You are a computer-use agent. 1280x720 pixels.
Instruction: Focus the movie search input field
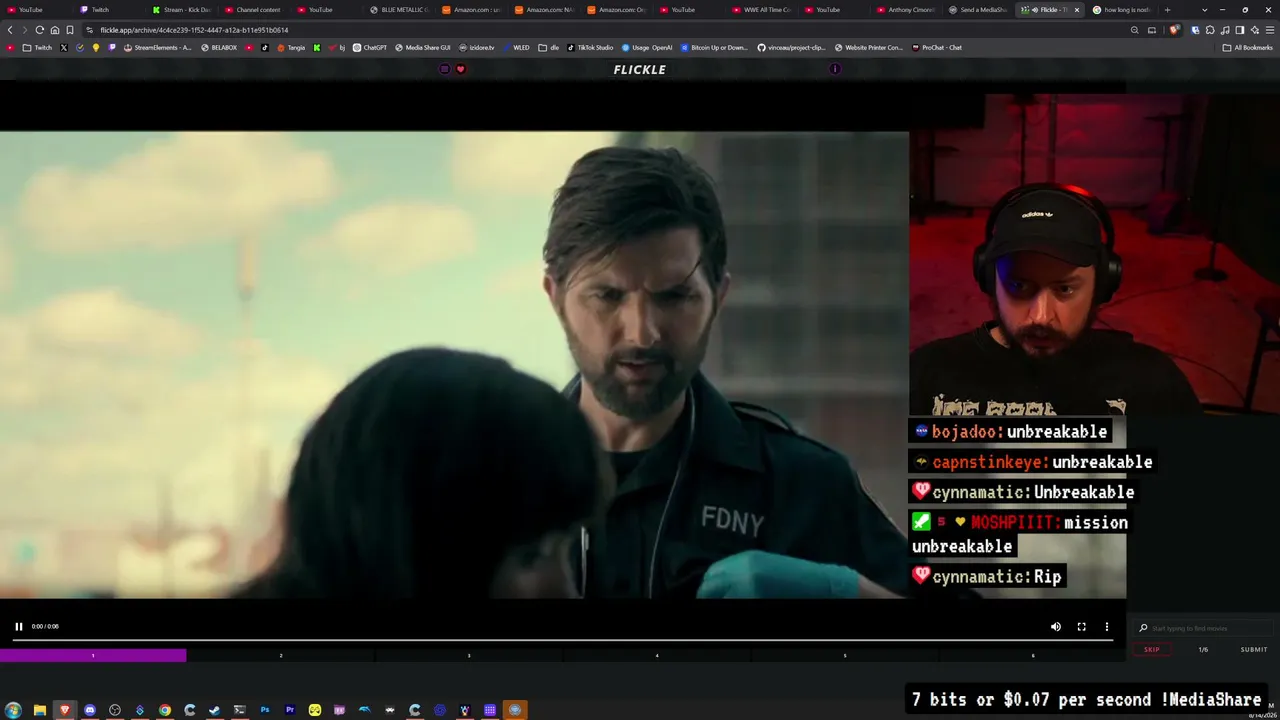[x=1205, y=628]
